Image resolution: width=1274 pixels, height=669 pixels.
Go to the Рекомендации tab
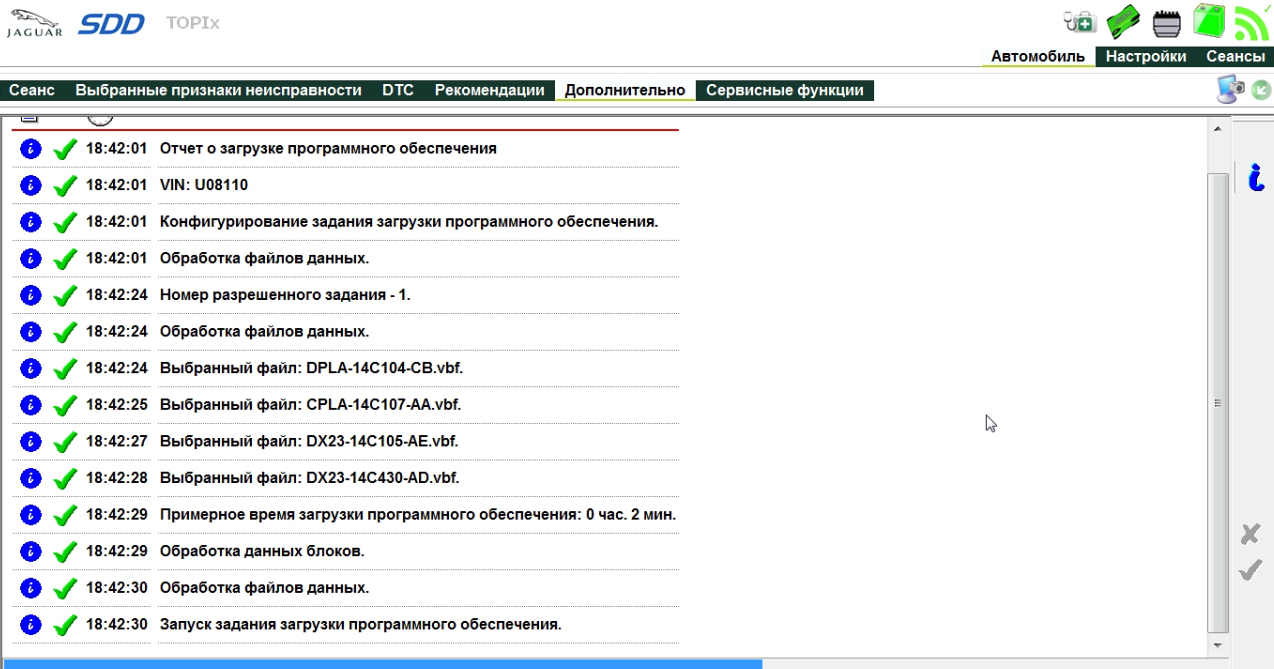pos(489,90)
